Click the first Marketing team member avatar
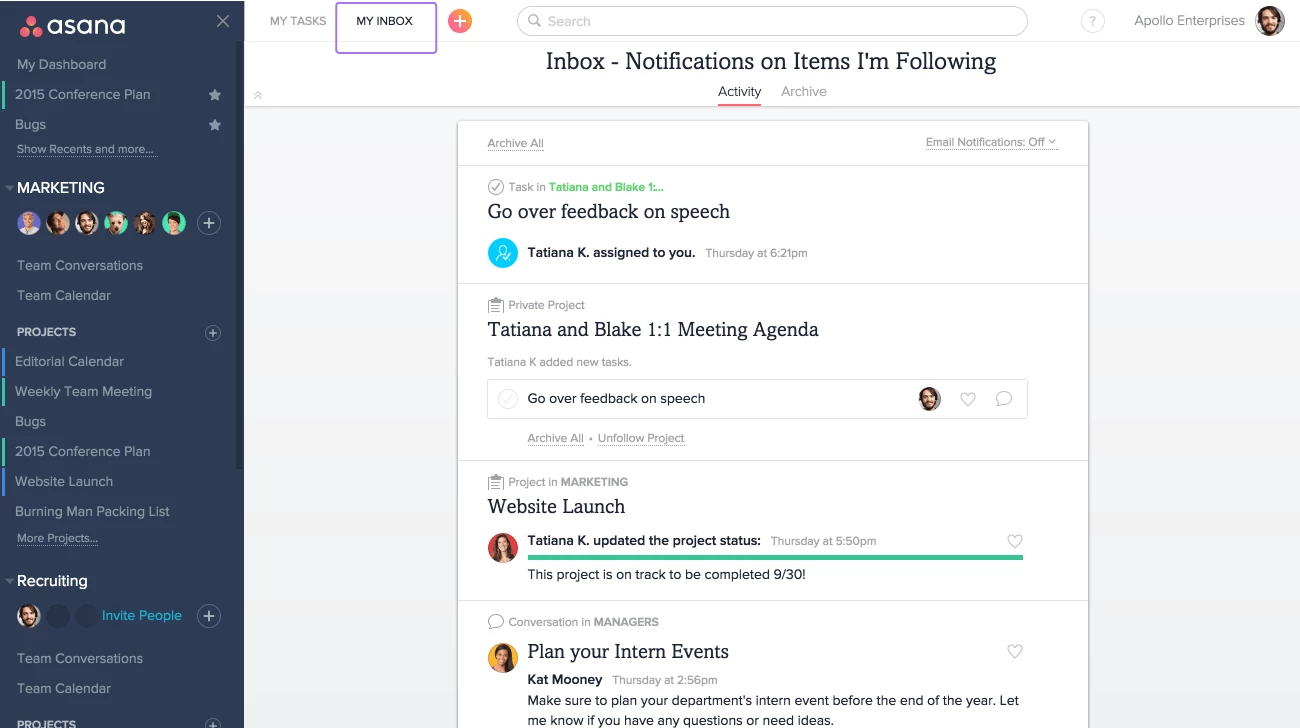Image resolution: width=1300 pixels, height=728 pixels. click(29, 223)
